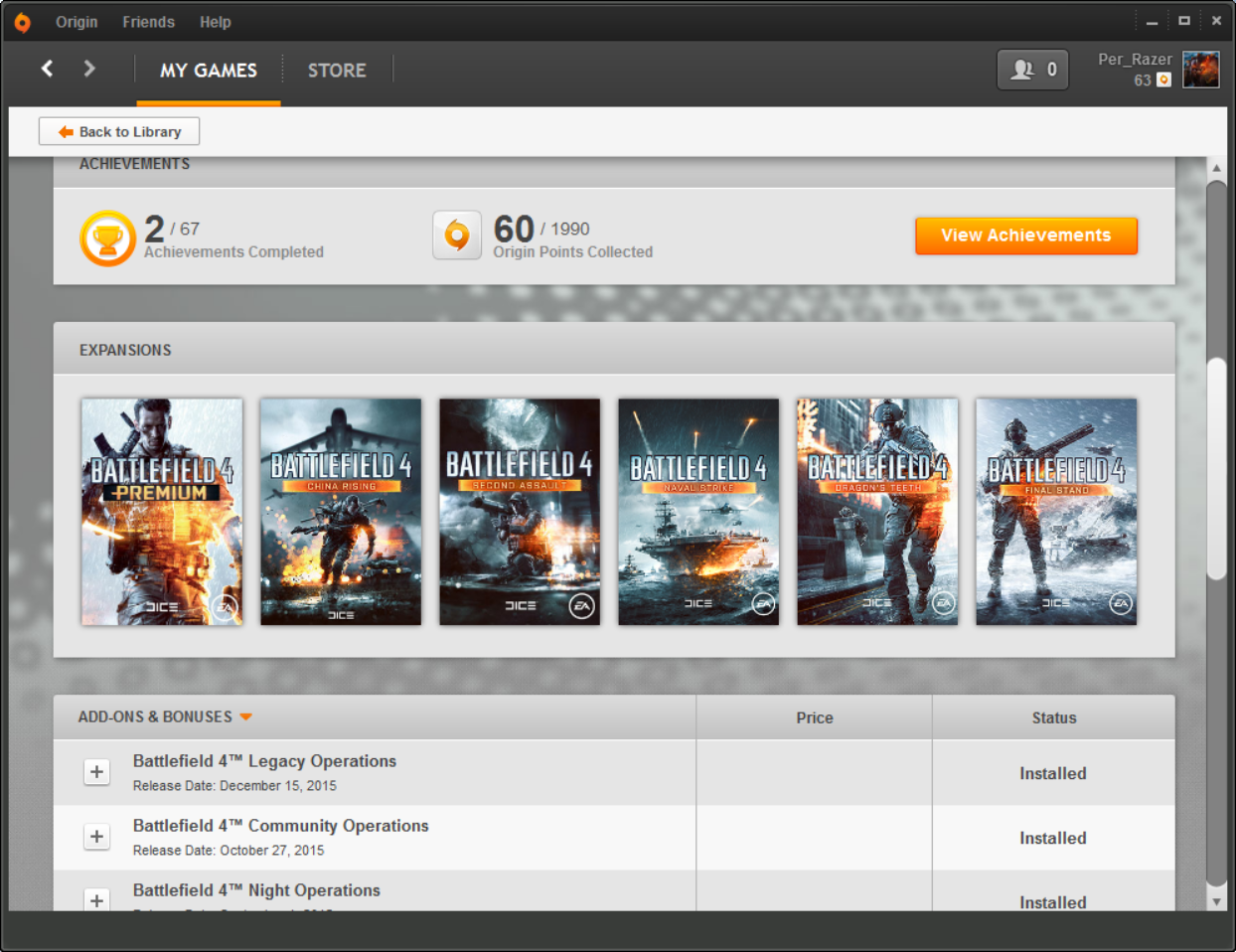1236x952 pixels.
Task: Click Back to Library button
Action: 119,131
